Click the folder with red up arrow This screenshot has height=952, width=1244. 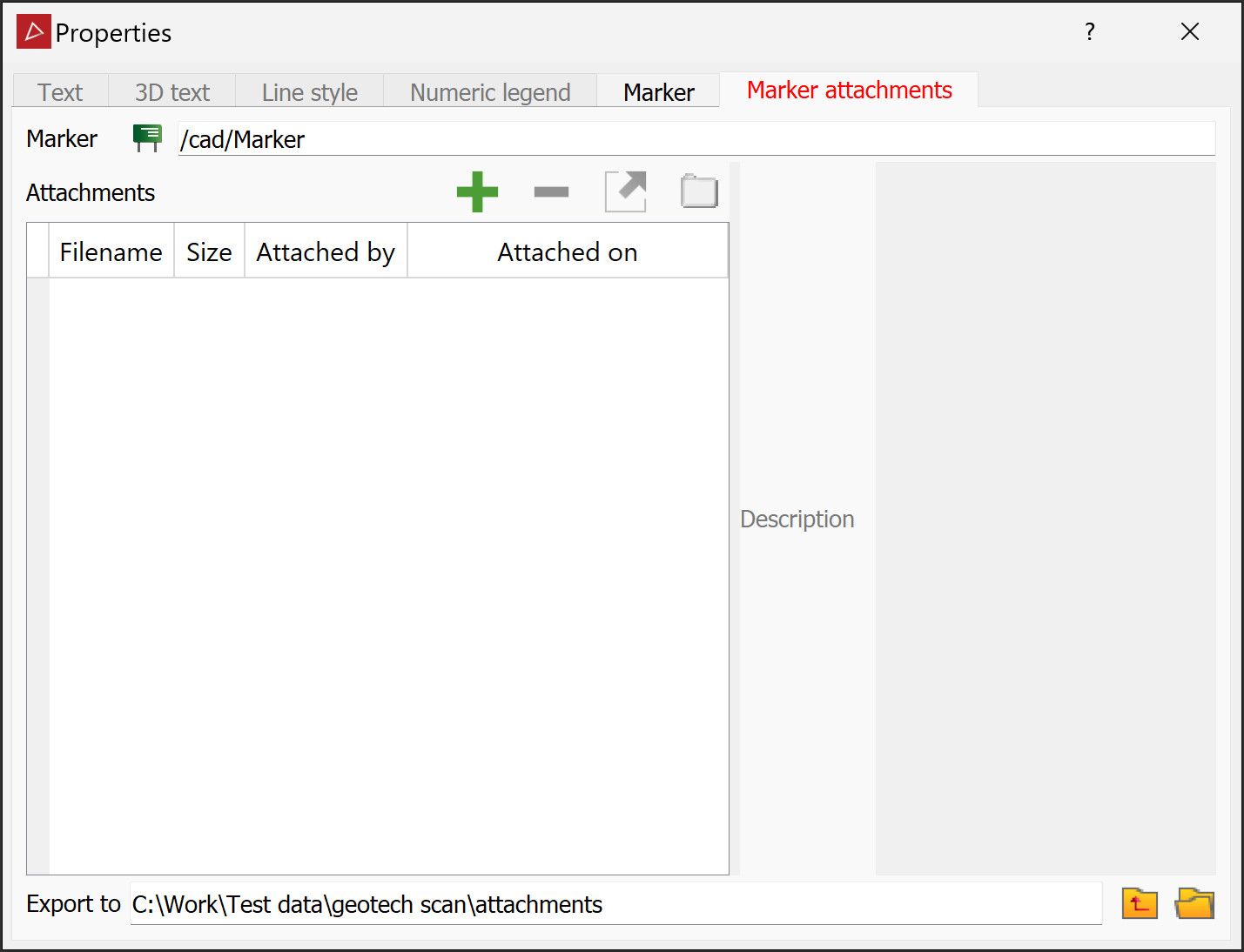[x=1140, y=903]
